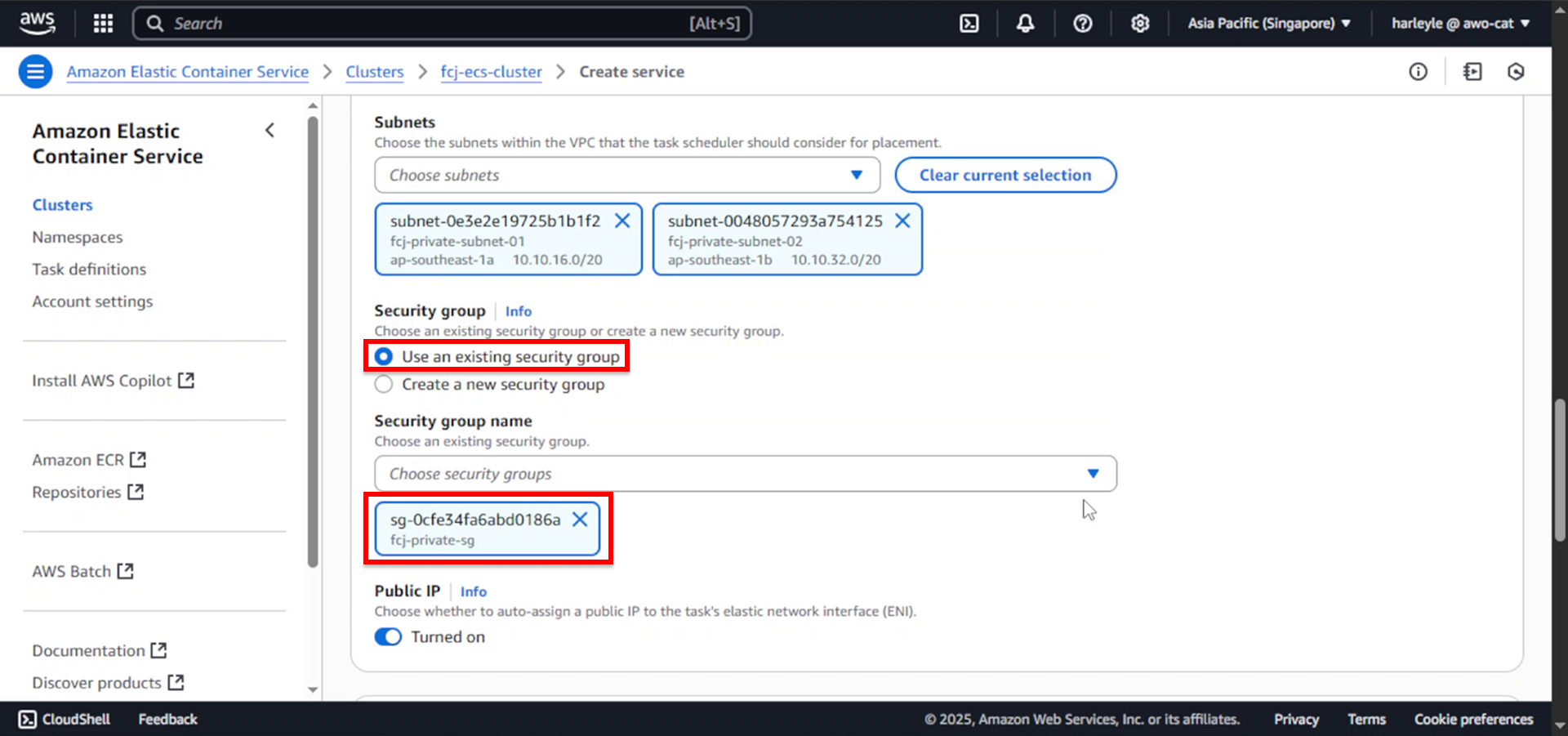Open Namespaces in the side navigation
This screenshot has width=1568, height=736.
click(78, 237)
